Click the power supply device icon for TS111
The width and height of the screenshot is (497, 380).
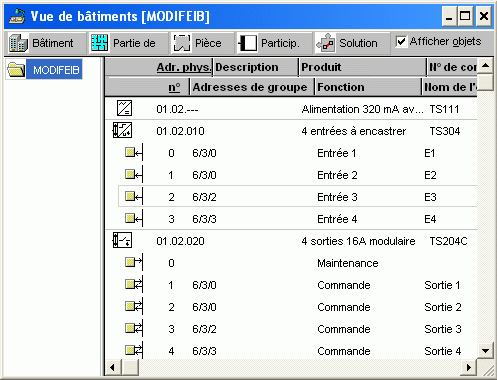click(x=124, y=108)
